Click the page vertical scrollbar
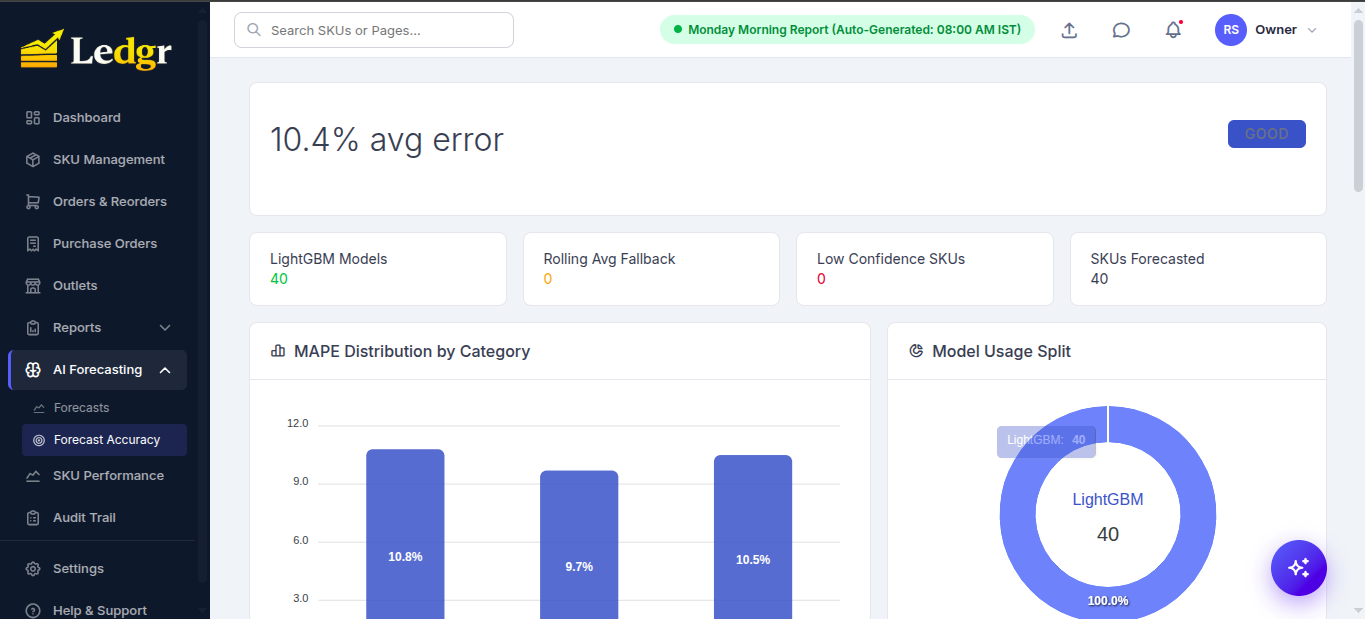This screenshot has width=1365, height=619. click(x=1358, y=105)
